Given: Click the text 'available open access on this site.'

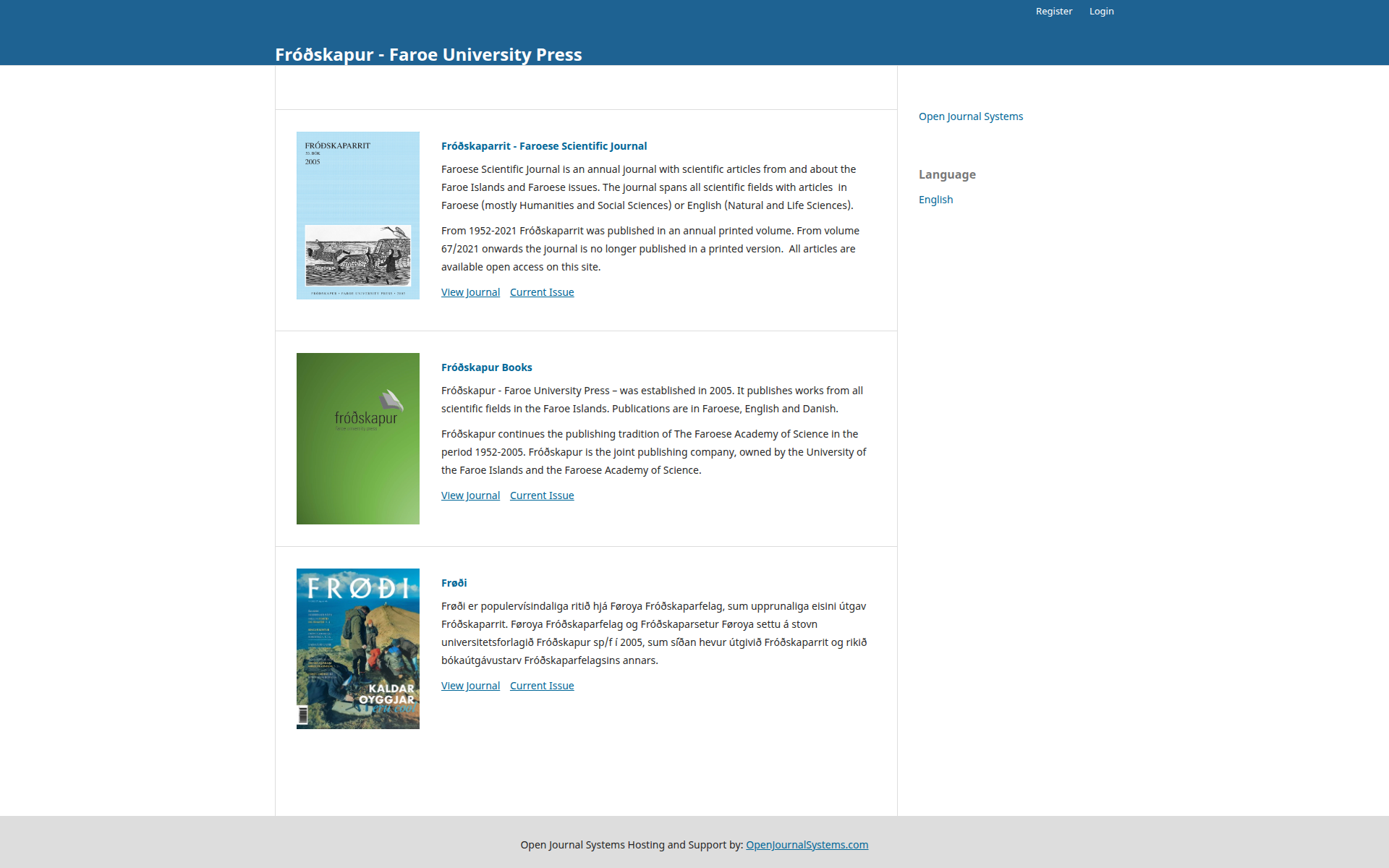Looking at the screenshot, I should tap(521, 267).
